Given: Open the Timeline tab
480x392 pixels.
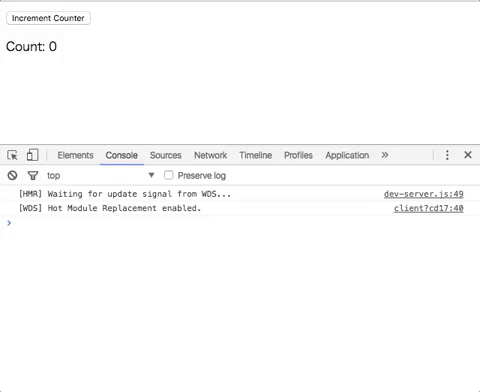Looking at the screenshot, I should [256, 155].
